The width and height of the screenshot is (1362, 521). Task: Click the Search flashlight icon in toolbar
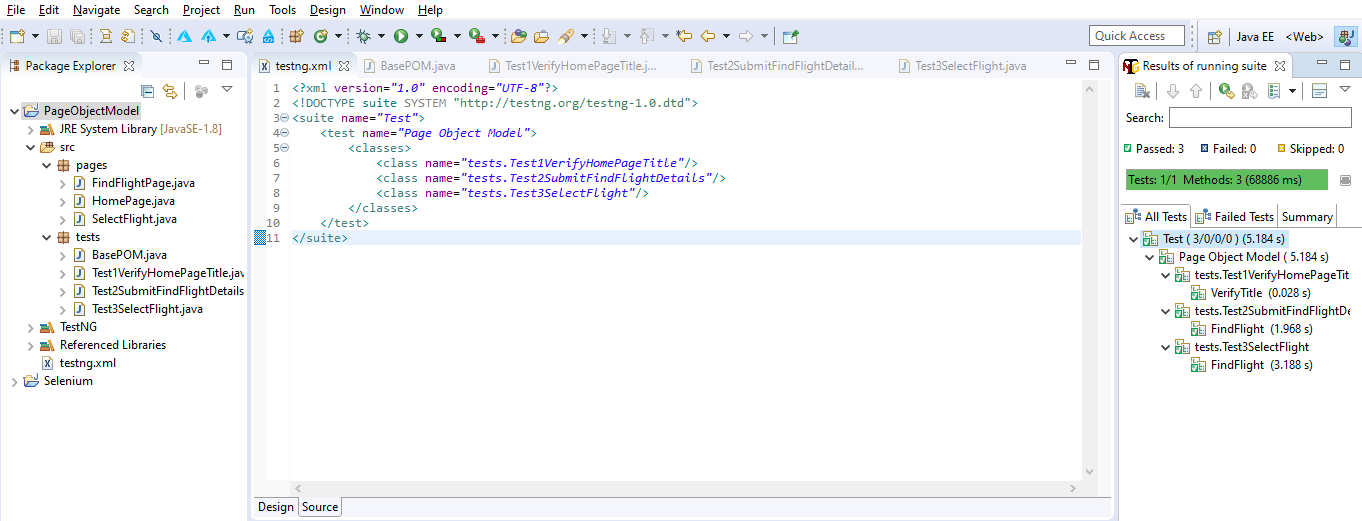566,36
